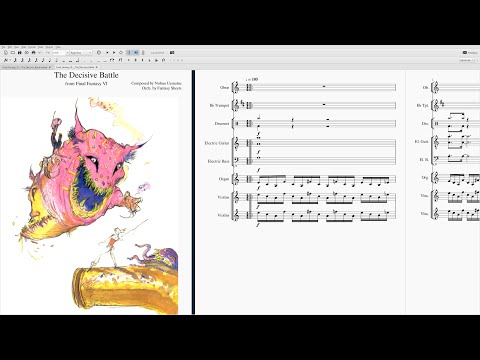The image size is (480, 360).
Task: Save the score with the Save icon
Action: 19,53
